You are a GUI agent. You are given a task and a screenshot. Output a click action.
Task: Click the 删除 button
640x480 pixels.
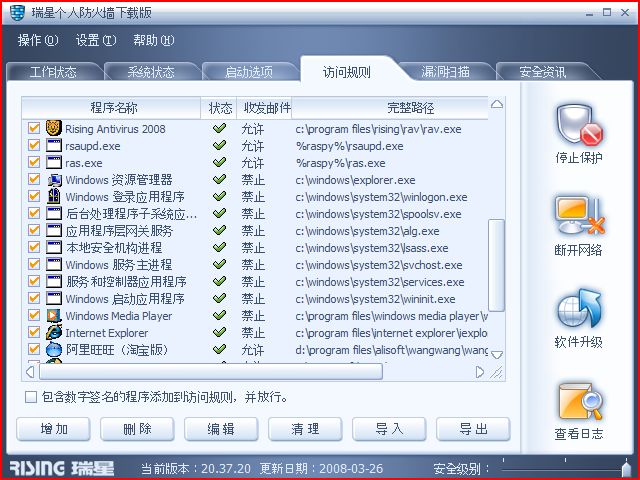(x=137, y=429)
